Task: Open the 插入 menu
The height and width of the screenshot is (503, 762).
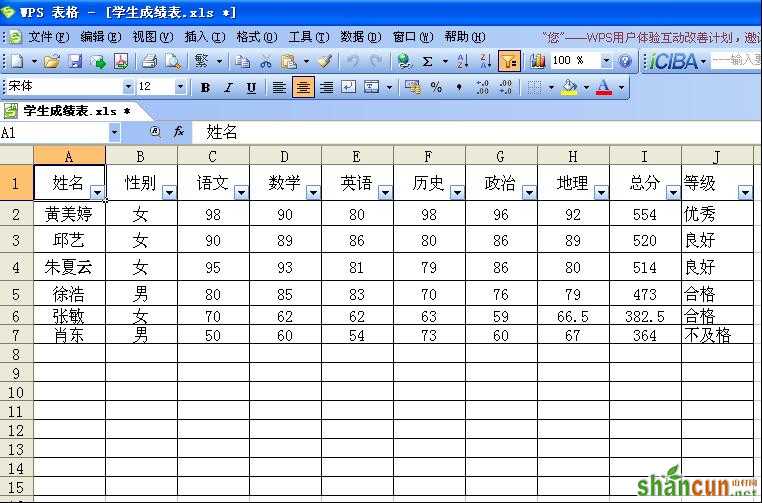Action: [x=205, y=37]
